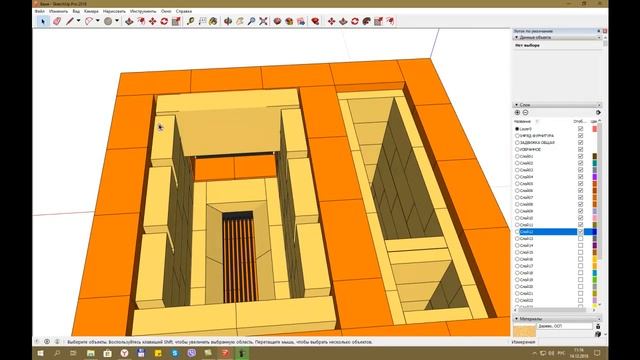Collapse the Слои layers panel section
The image size is (640, 360).
tap(516, 105)
